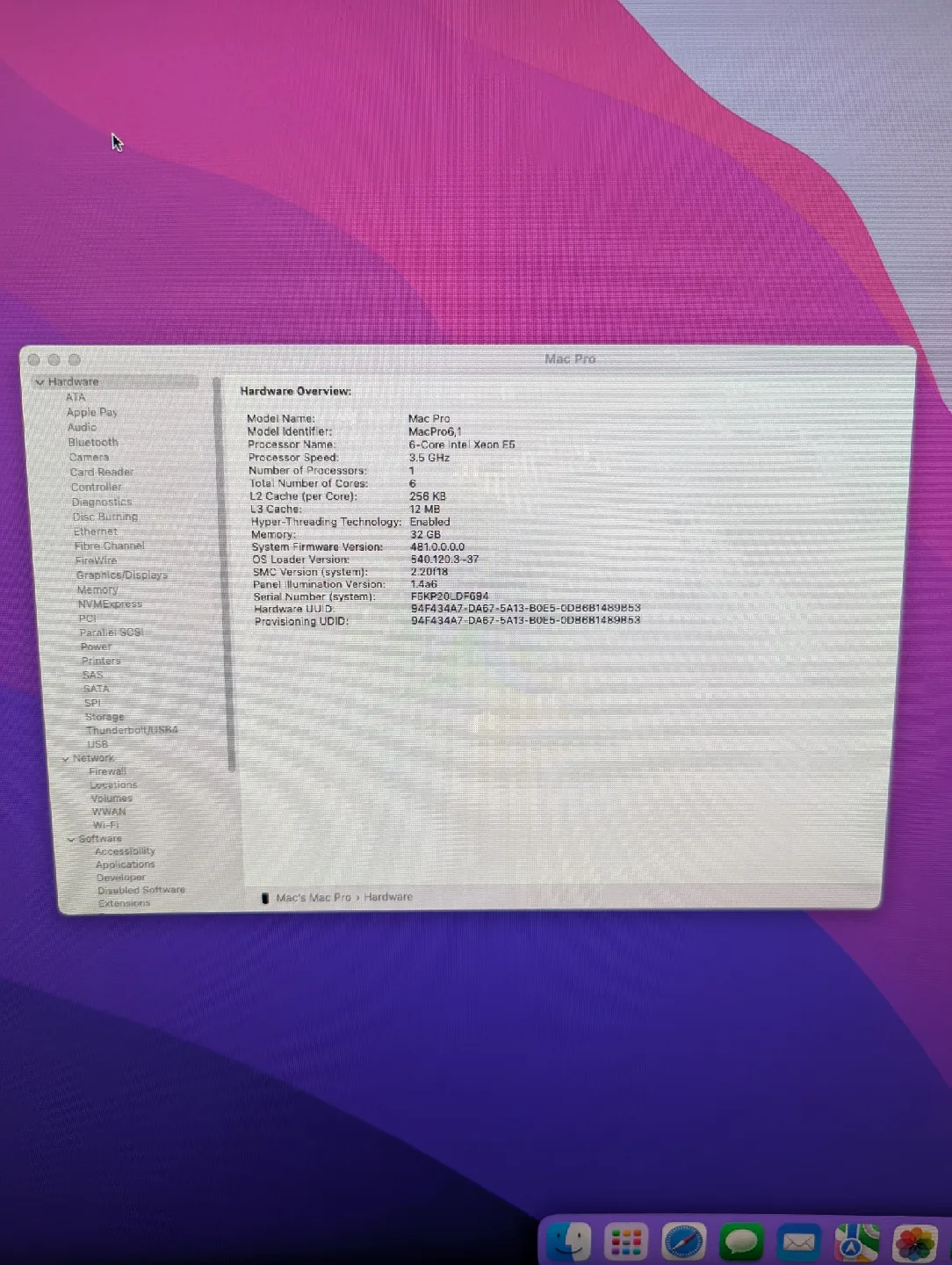Select Wi-Fi under Network
Image resolution: width=952 pixels, height=1265 pixels.
point(105,824)
